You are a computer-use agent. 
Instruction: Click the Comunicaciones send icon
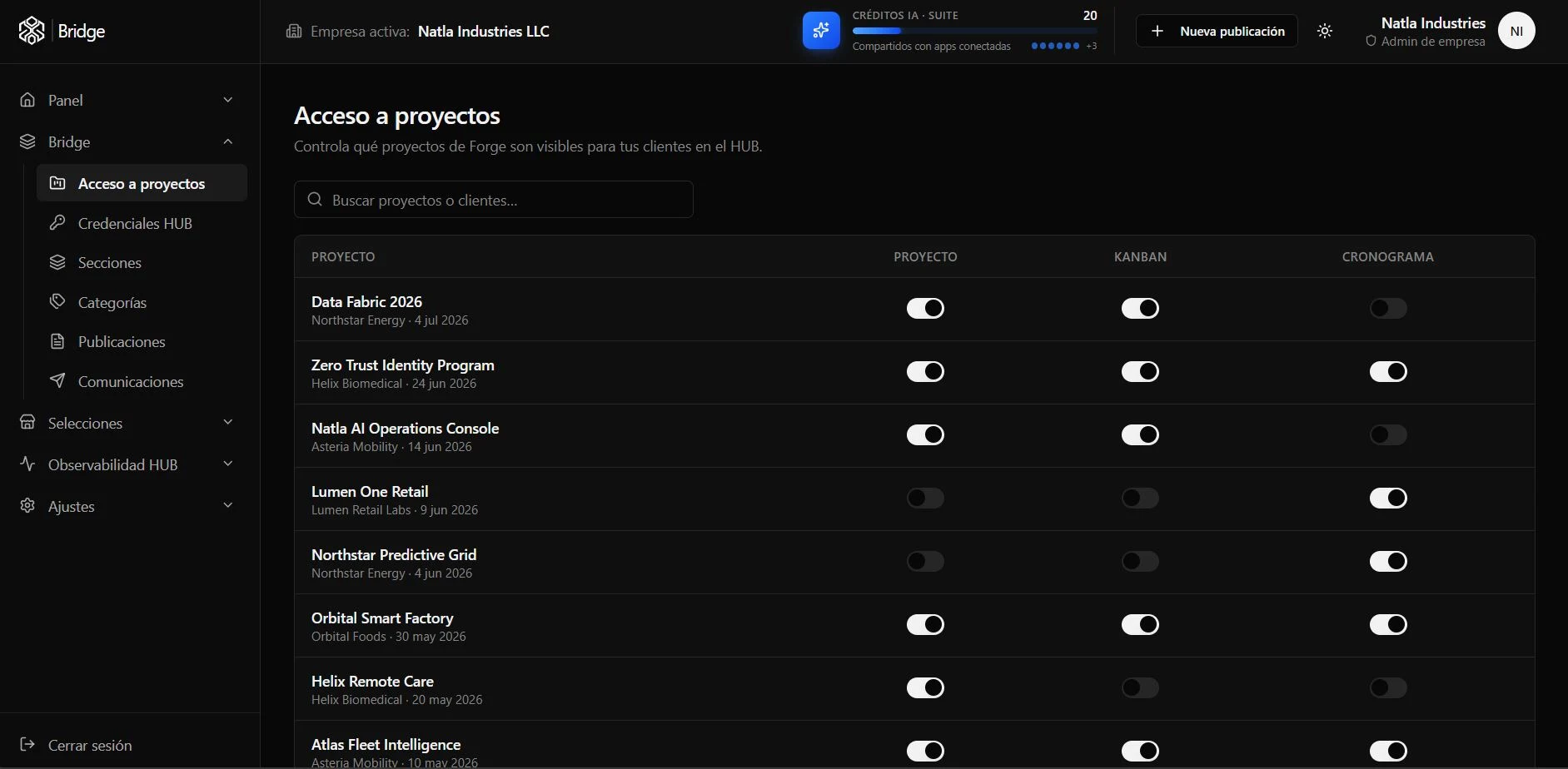pos(57,380)
